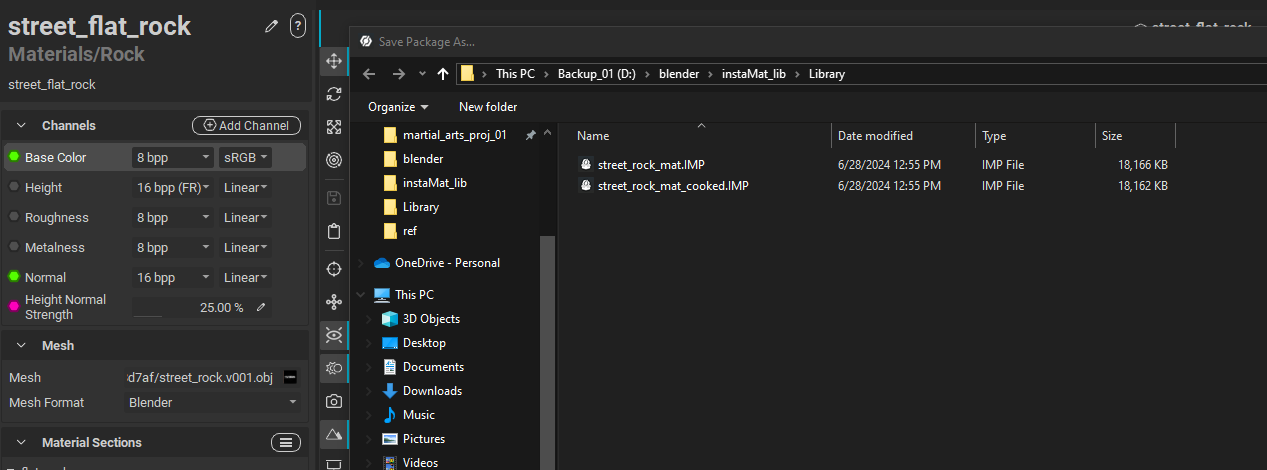Select the move/pan viewport tool
The image size is (1267, 470).
point(334,62)
